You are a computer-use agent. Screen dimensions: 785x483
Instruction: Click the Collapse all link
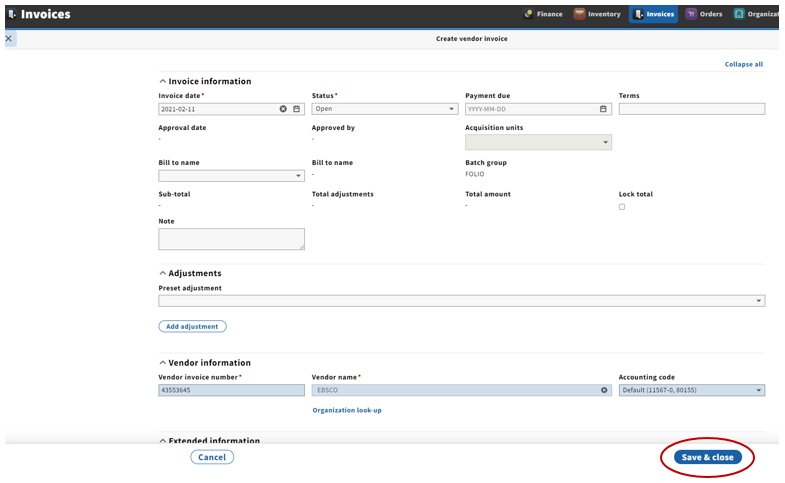point(743,64)
